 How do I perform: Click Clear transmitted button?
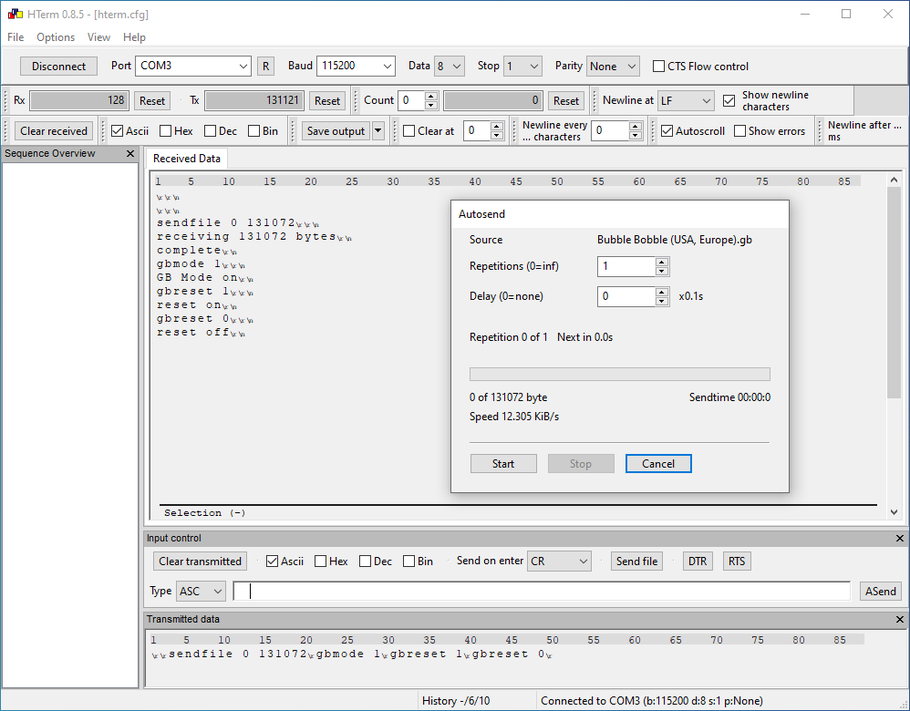[200, 561]
